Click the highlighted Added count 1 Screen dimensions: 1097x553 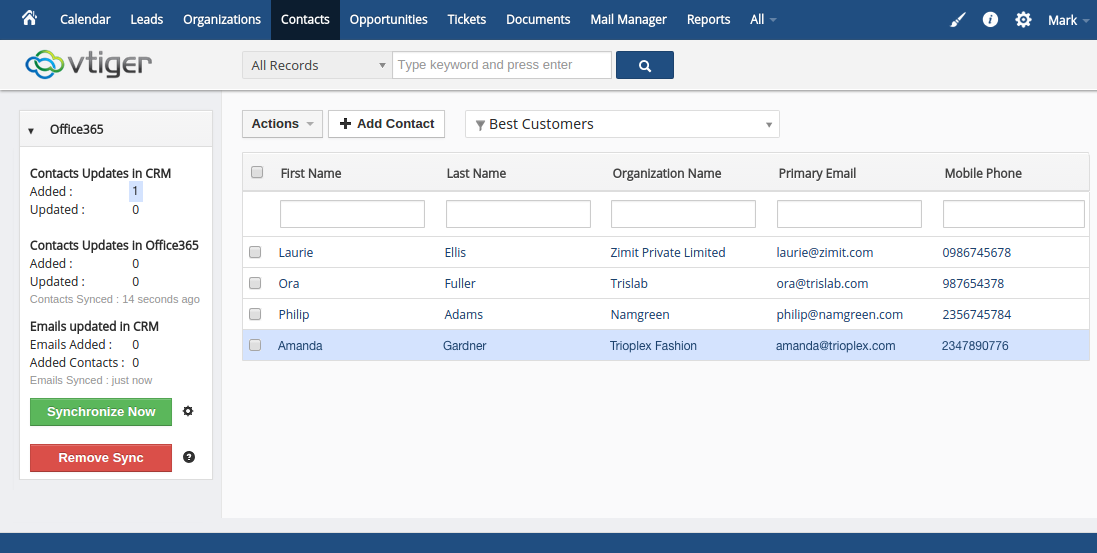point(136,191)
